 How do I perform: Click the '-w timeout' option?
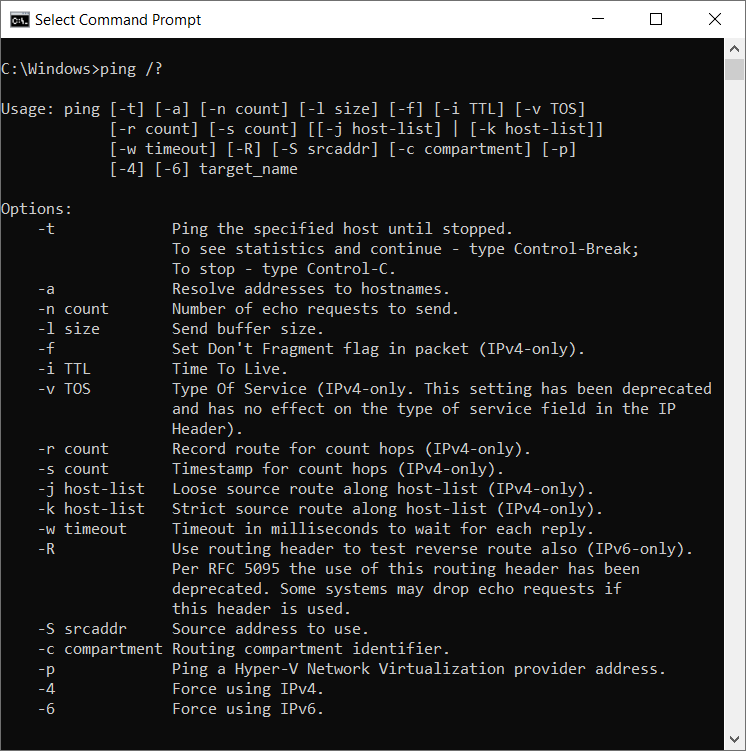coord(82,529)
